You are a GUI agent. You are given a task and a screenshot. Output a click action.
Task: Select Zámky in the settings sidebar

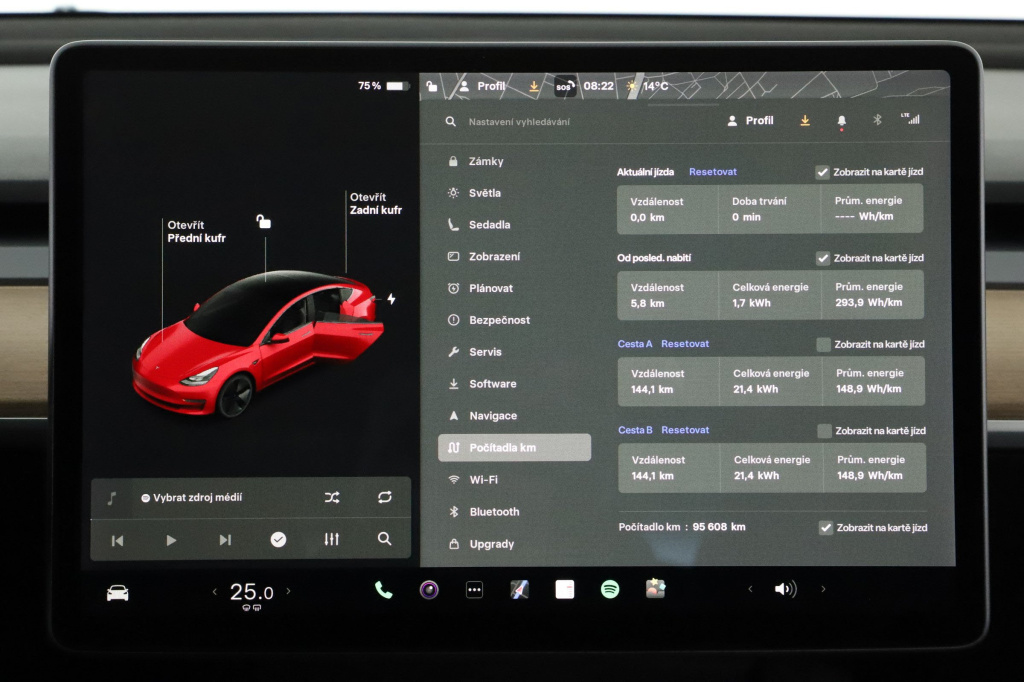(486, 161)
